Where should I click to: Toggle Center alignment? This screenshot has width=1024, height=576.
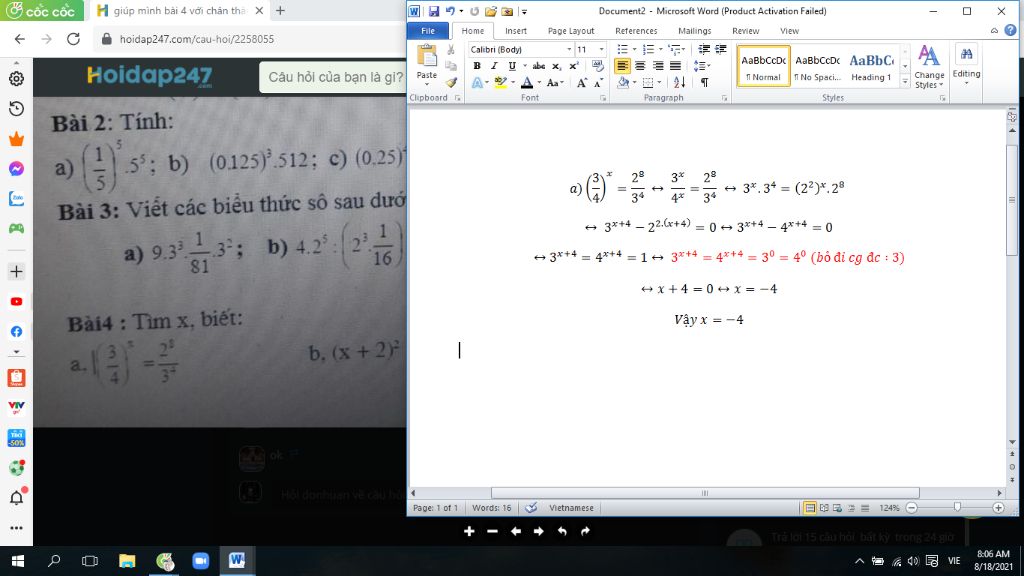640,66
